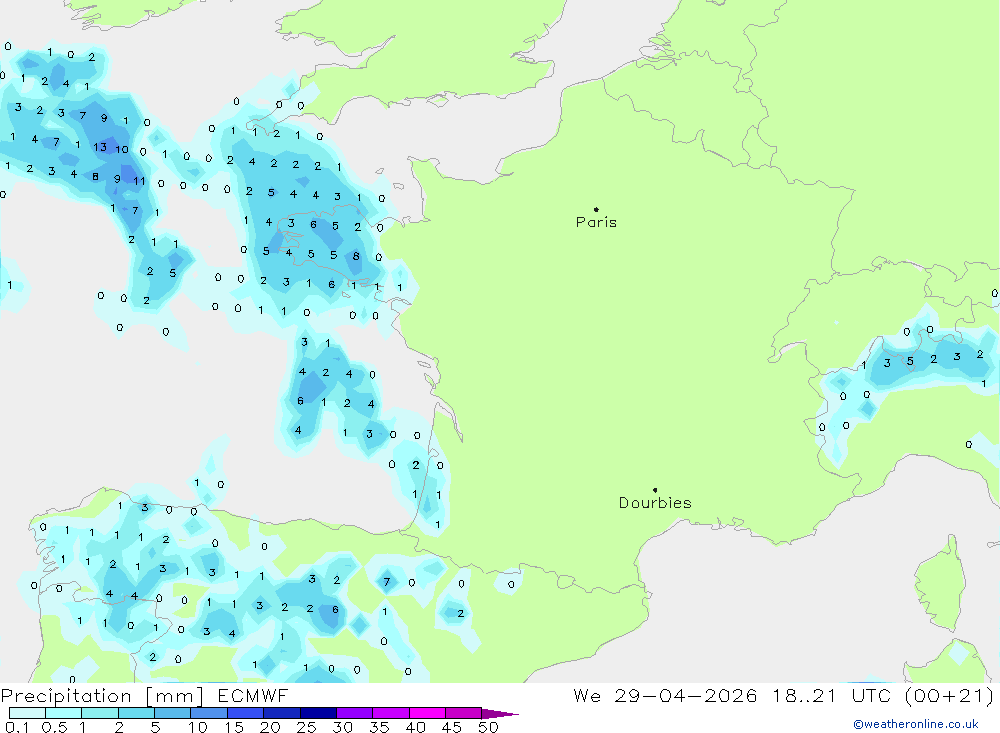Click the '18..21 UTC' time range text
This screenshot has height=733, width=1000.
pos(831,695)
